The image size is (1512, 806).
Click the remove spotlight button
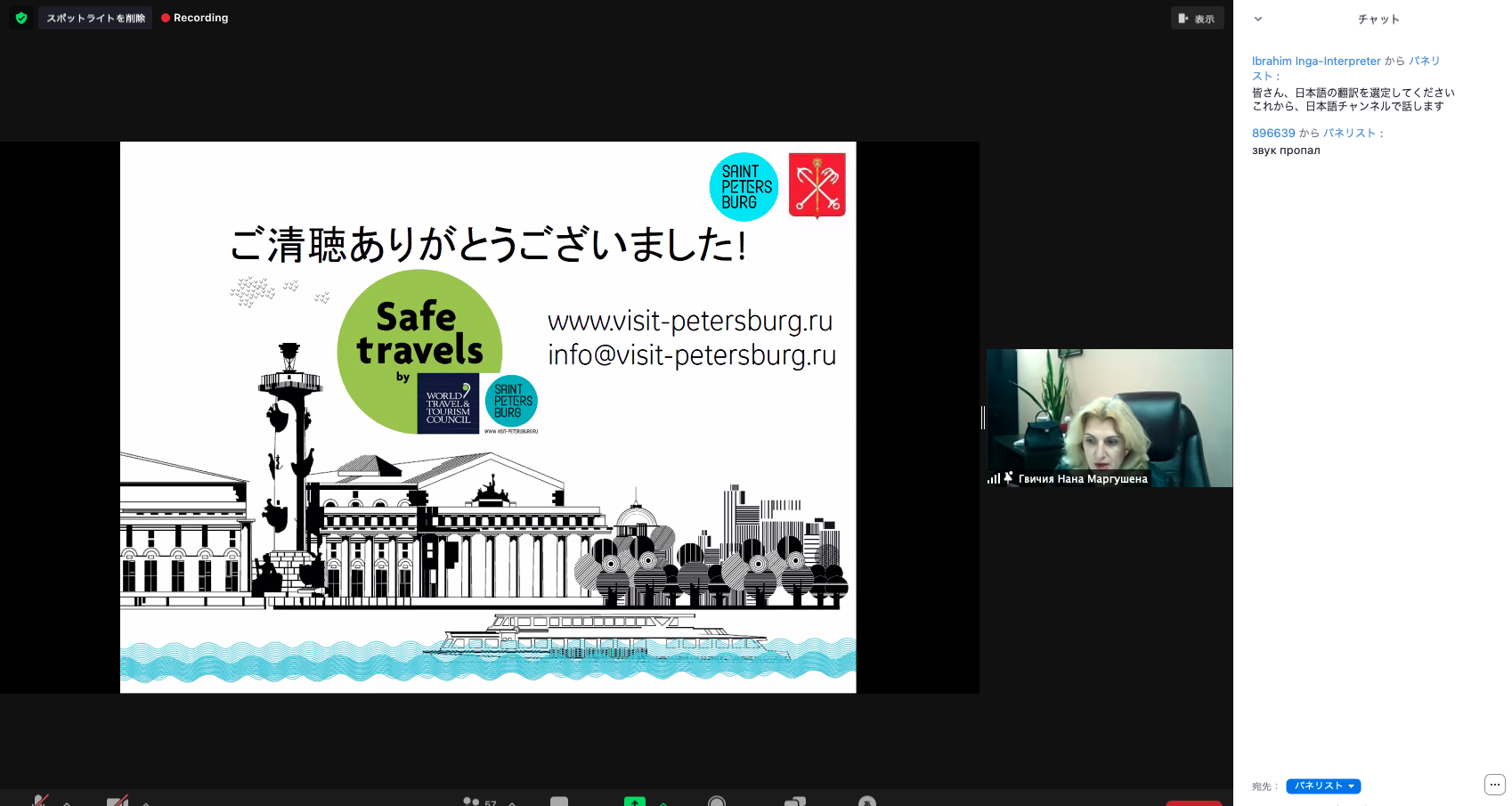pyautogui.click(x=95, y=18)
